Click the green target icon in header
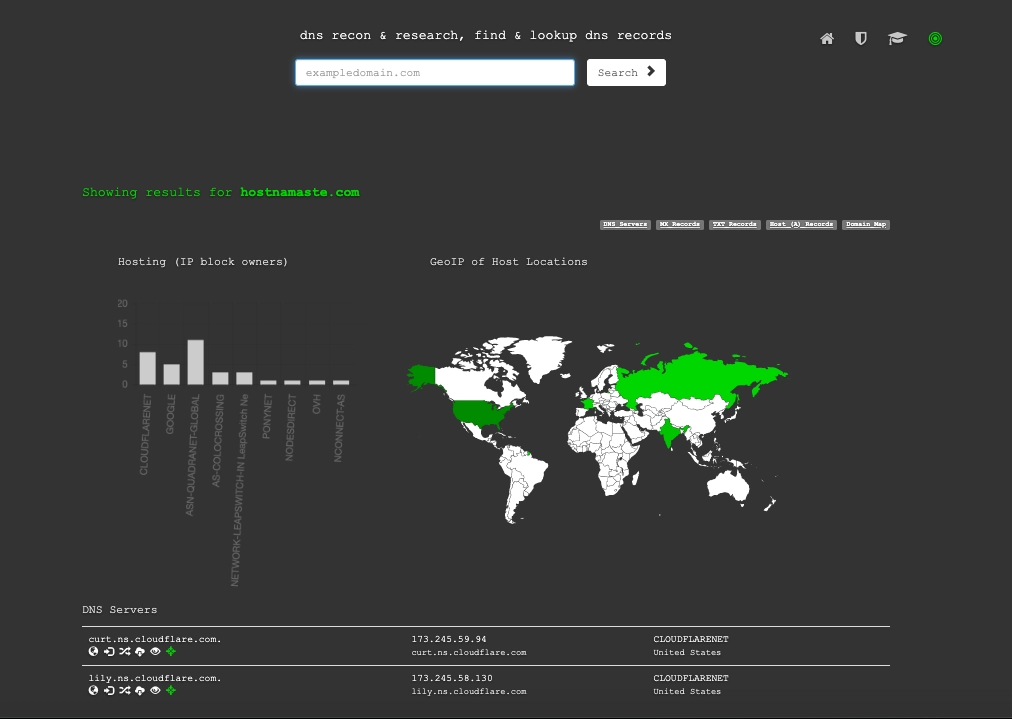1012x719 pixels. pos(935,39)
